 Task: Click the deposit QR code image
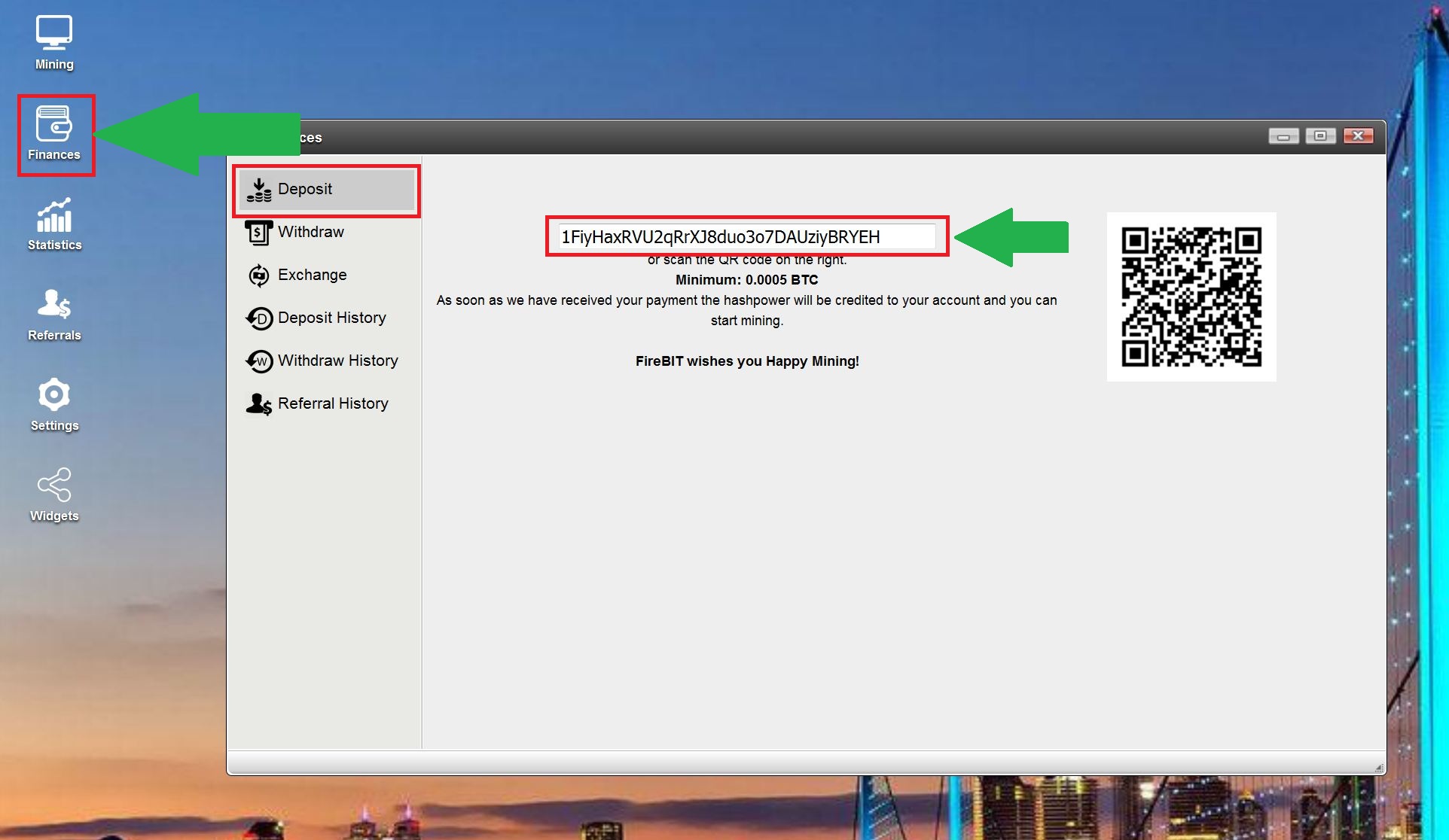click(1191, 297)
